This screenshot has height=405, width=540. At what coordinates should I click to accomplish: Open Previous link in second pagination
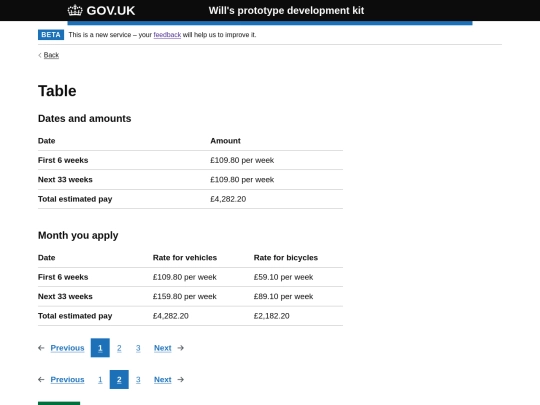point(67,380)
